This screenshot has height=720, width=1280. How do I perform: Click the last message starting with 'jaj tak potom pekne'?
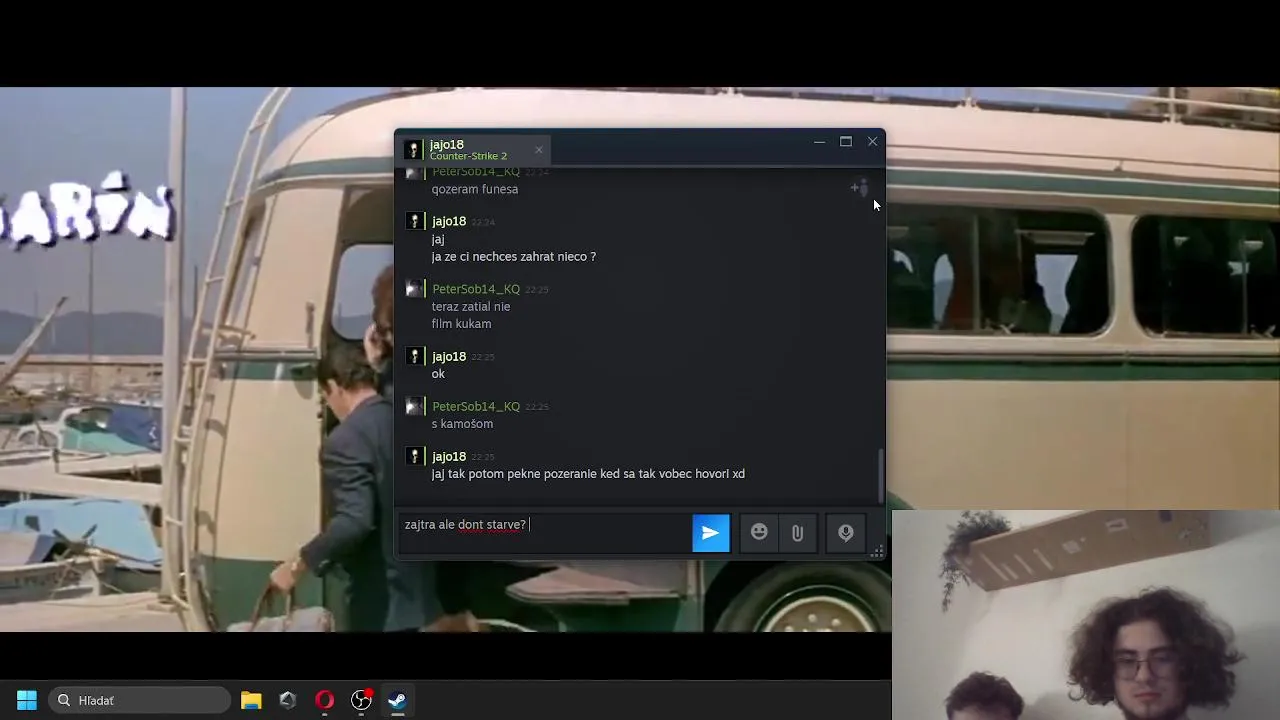click(588, 474)
